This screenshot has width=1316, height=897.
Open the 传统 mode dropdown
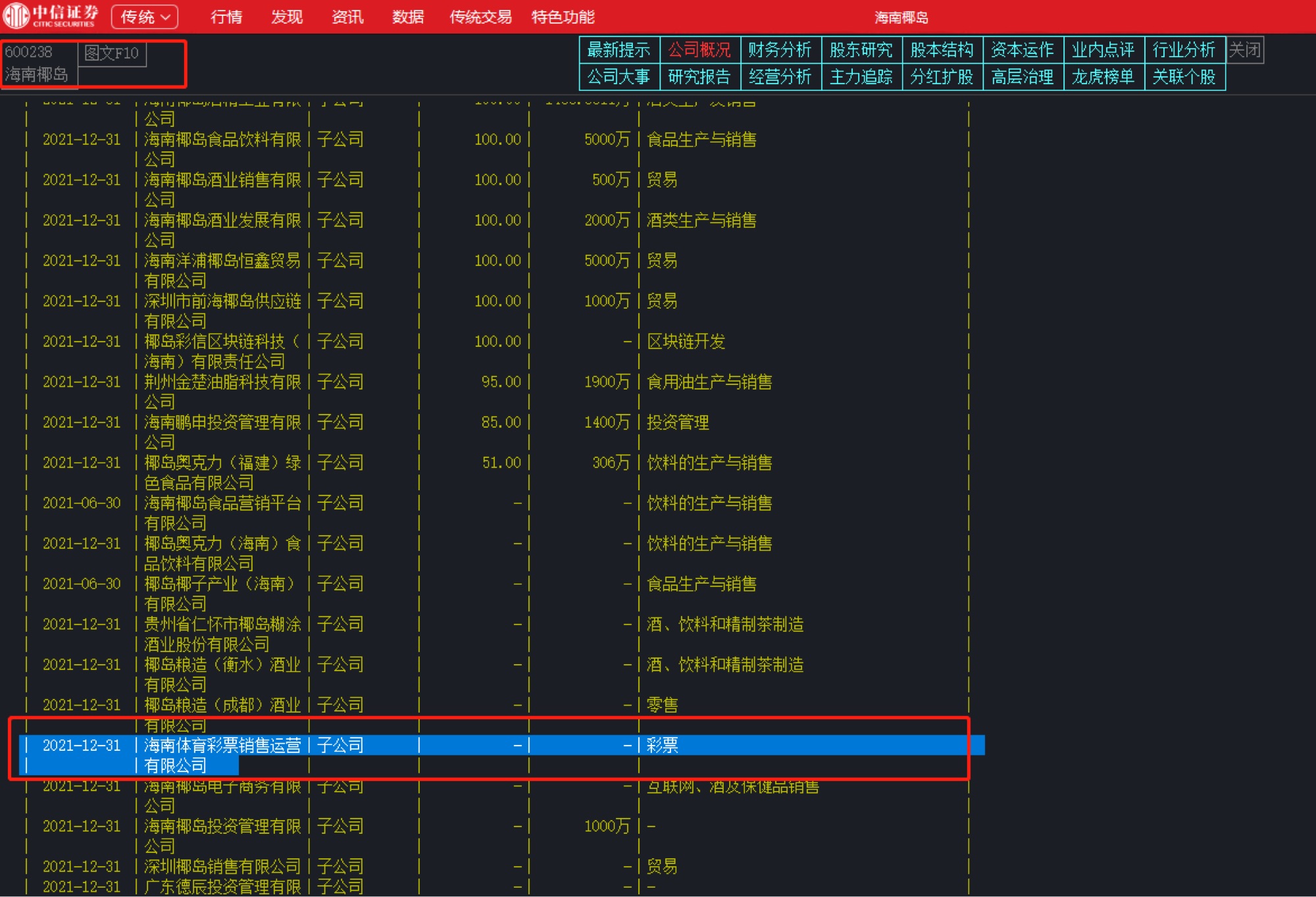(x=145, y=16)
